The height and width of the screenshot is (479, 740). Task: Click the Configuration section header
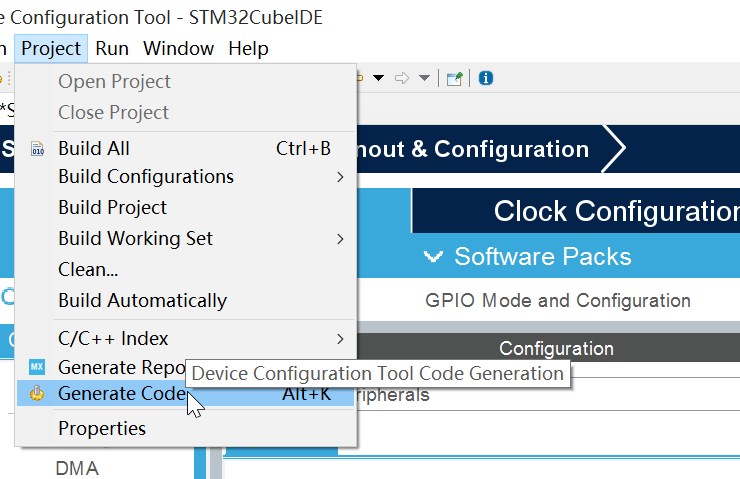pos(556,349)
